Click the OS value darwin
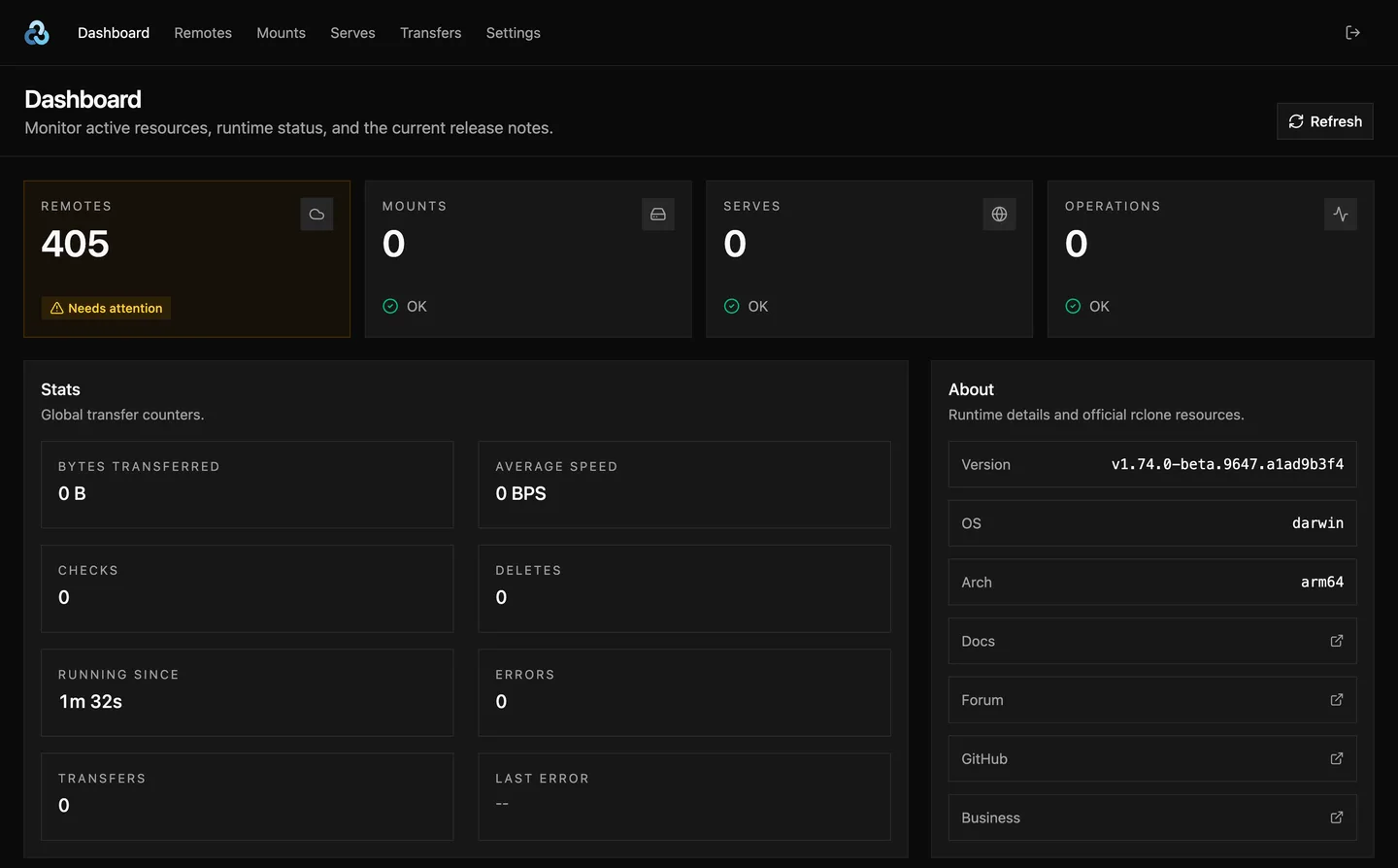 coord(1317,523)
